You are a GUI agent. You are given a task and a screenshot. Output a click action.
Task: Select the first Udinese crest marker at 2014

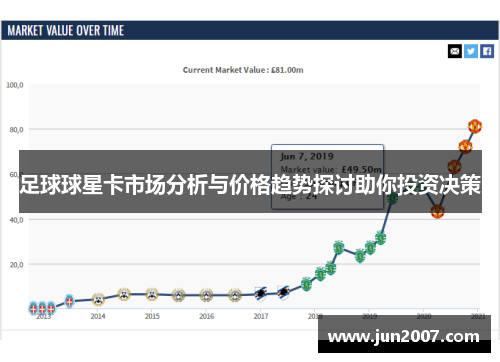pyautogui.click(x=98, y=299)
